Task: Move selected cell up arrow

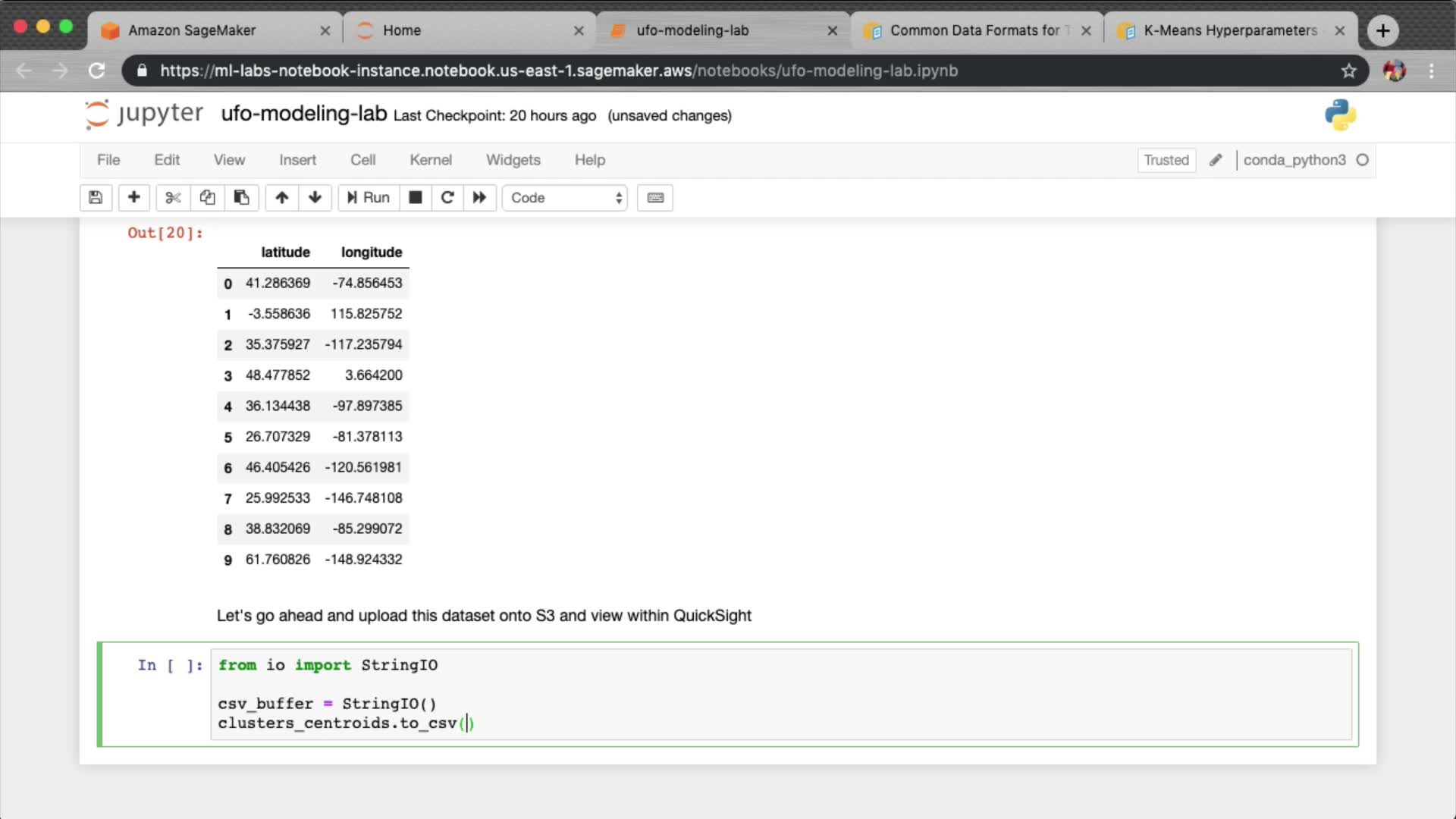Action: pyautogui.click(x=282, y=198)
